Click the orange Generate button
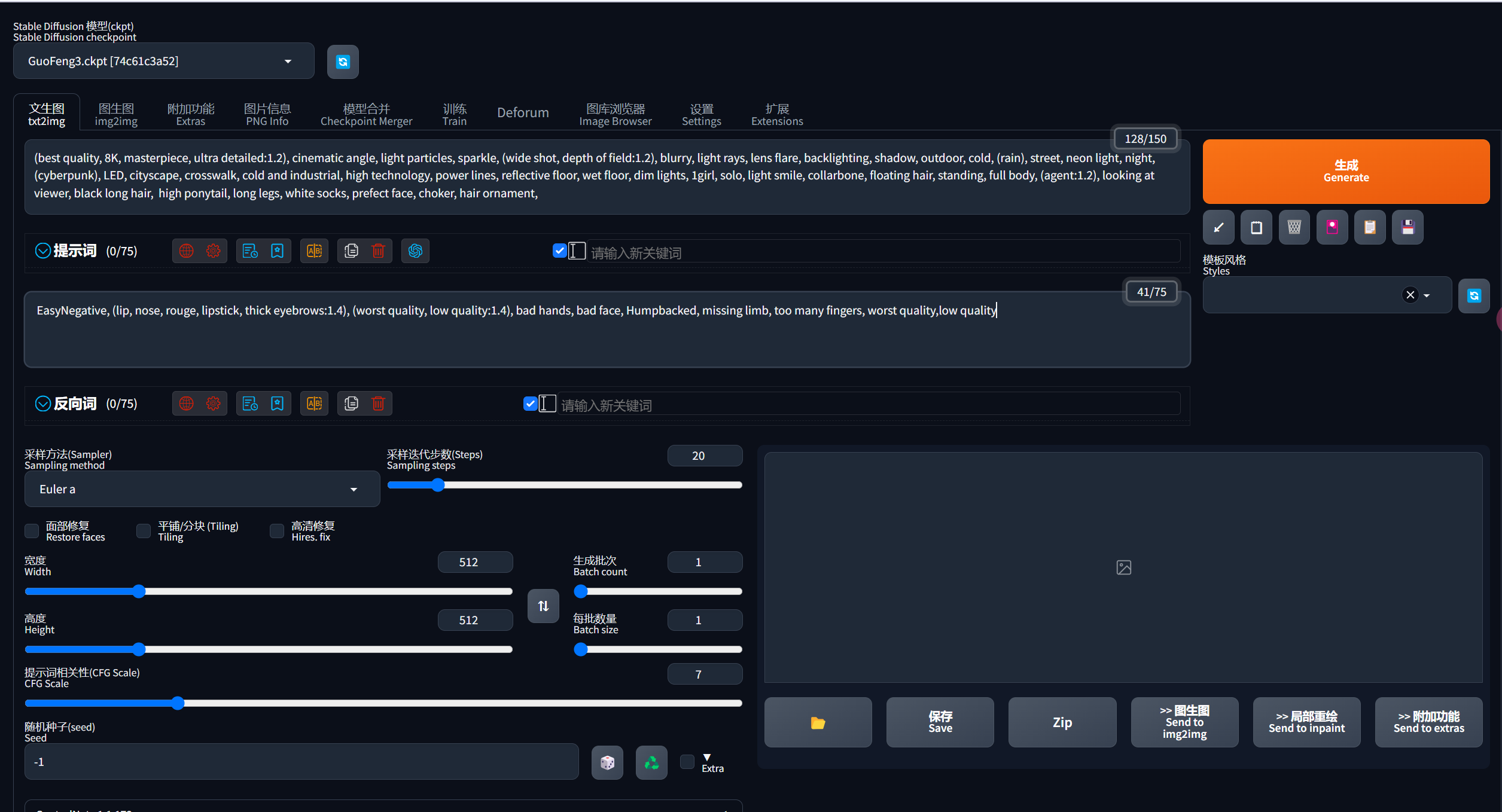Viewport: 1502px width, 812px height. click(1346, 172)
